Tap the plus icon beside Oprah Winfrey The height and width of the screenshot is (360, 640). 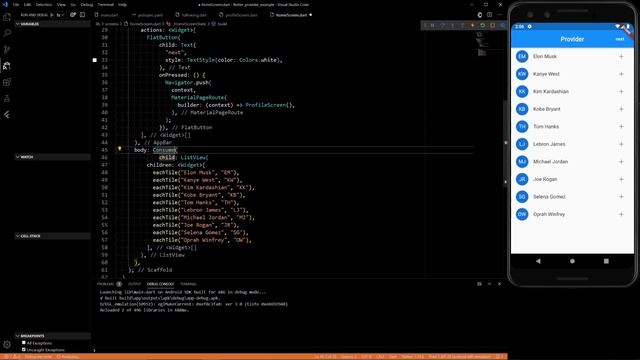[621, 214]
